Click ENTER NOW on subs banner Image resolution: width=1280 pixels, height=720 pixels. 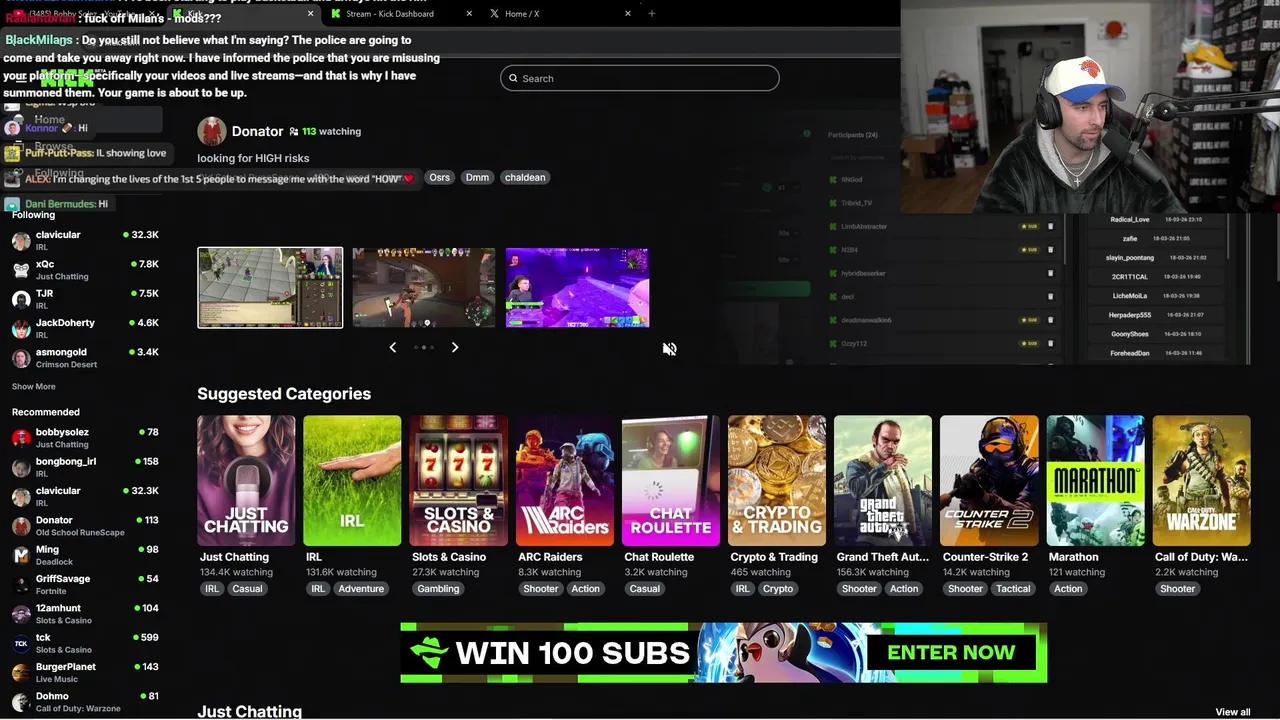pos(951,653)
